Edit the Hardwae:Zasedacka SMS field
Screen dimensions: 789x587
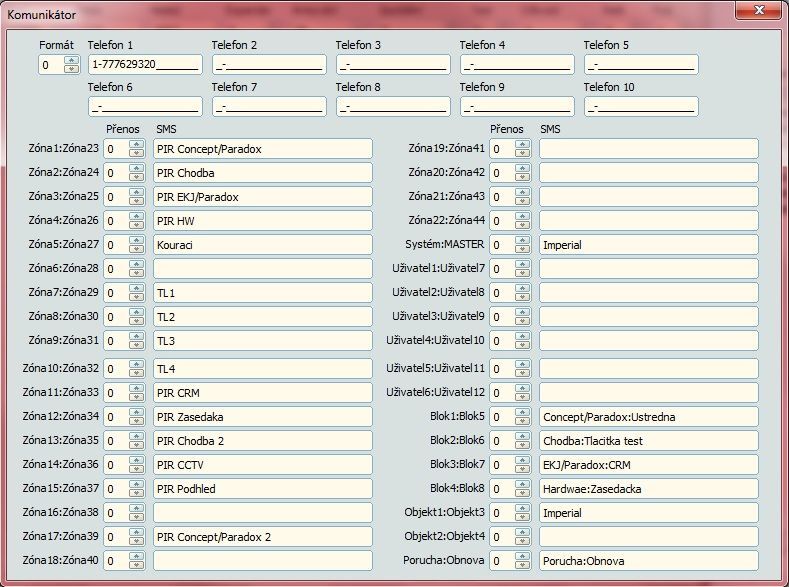tap(648, 489)
